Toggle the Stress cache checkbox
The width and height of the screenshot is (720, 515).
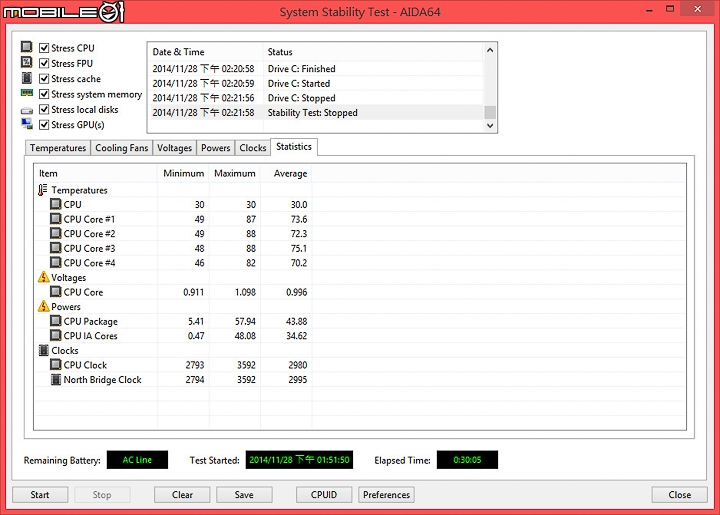[x=44, y=78]
